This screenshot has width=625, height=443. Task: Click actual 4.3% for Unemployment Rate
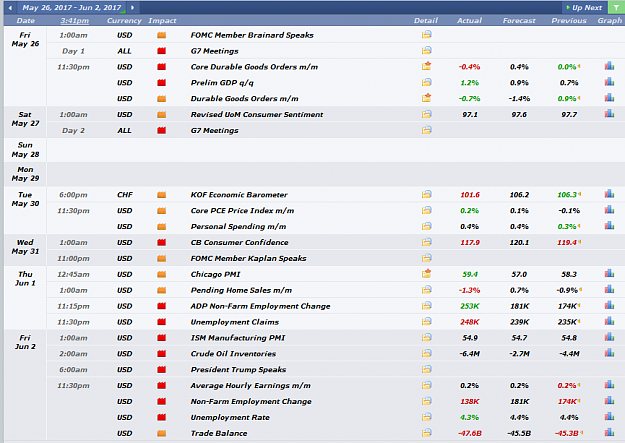tap(470, 417)
